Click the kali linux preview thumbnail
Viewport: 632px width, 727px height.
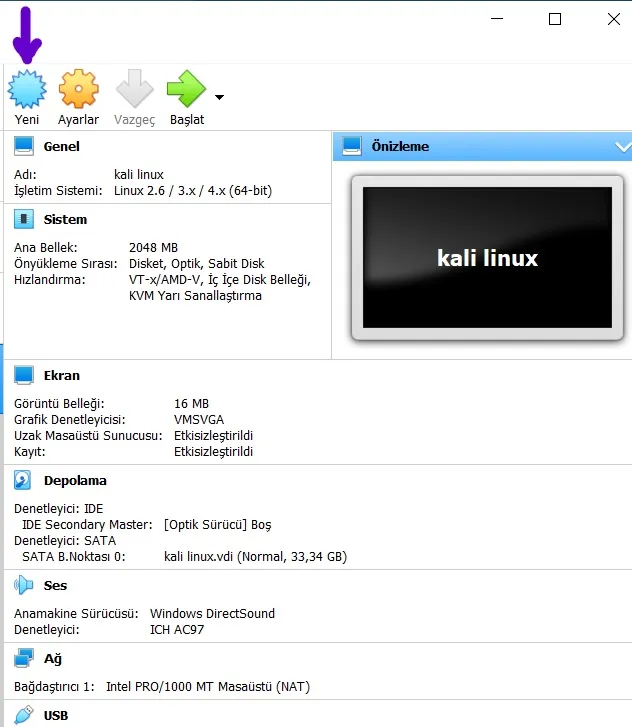click(x=487, y=258)
